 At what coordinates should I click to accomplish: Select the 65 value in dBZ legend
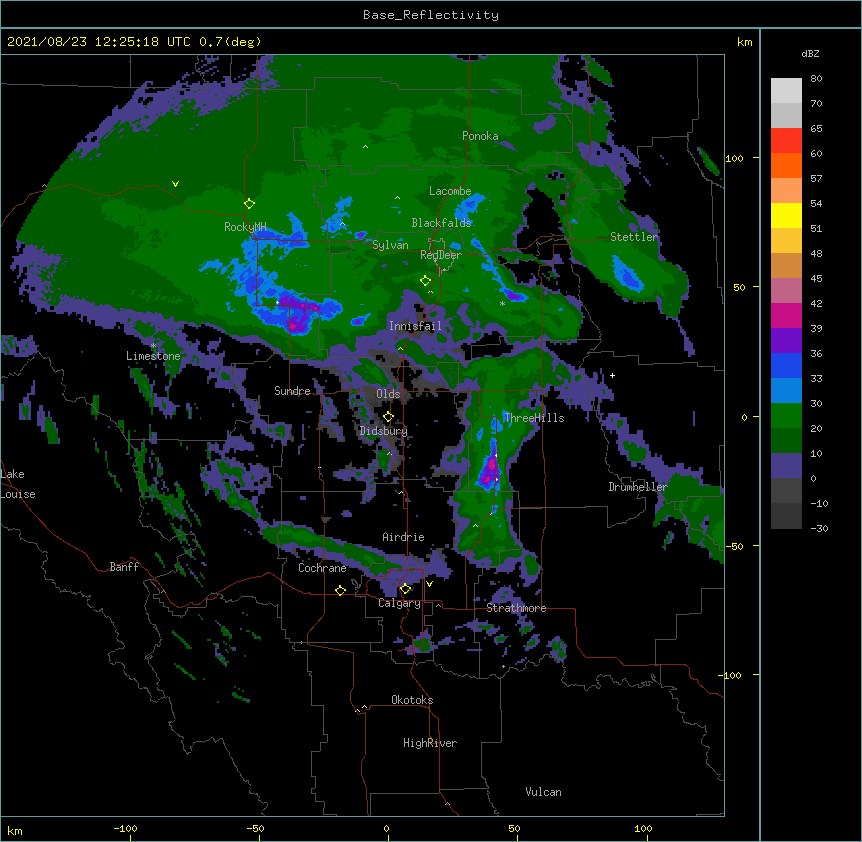click(816, 129)
